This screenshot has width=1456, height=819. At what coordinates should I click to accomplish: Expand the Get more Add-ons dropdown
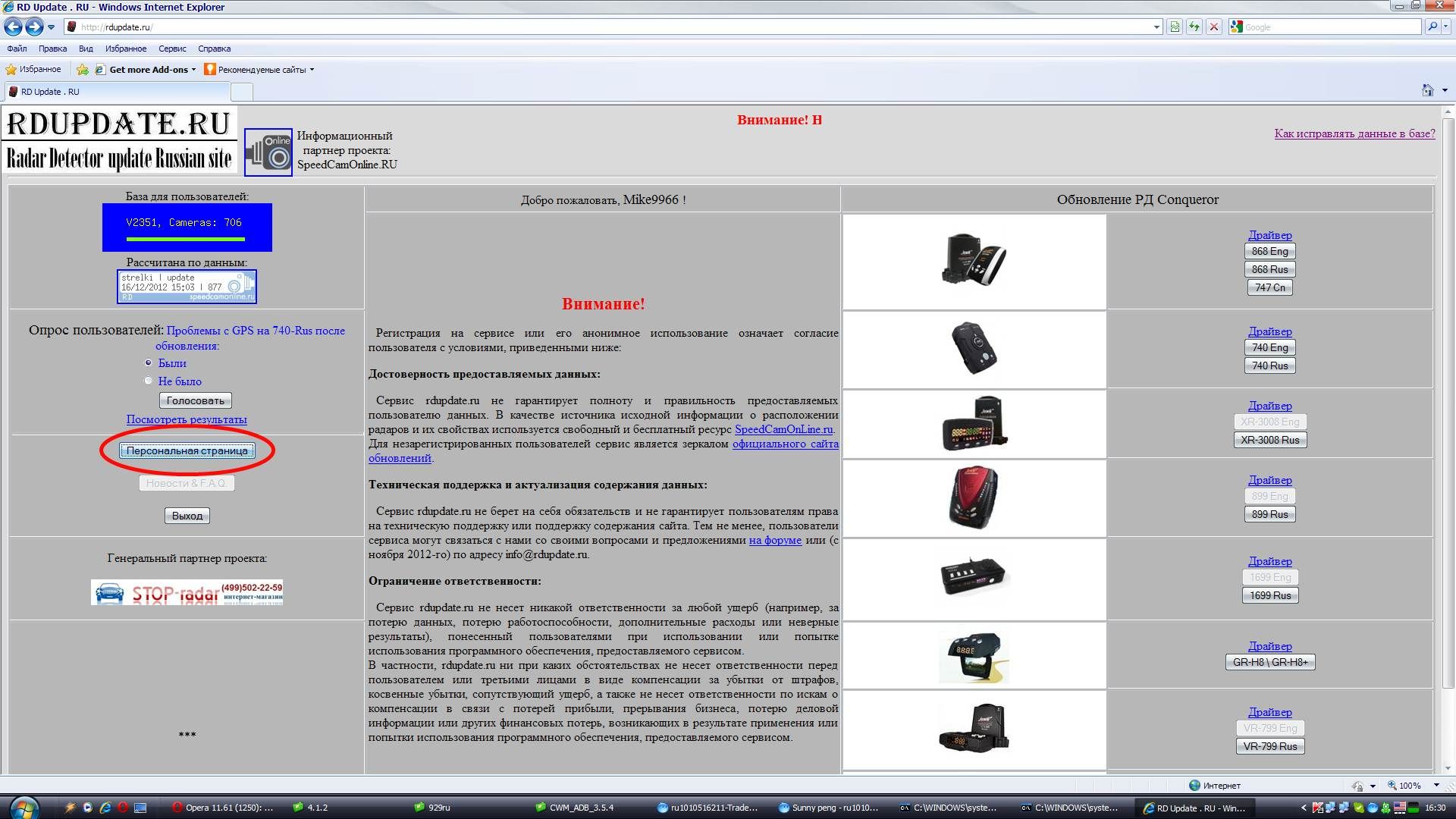[194, 70]
